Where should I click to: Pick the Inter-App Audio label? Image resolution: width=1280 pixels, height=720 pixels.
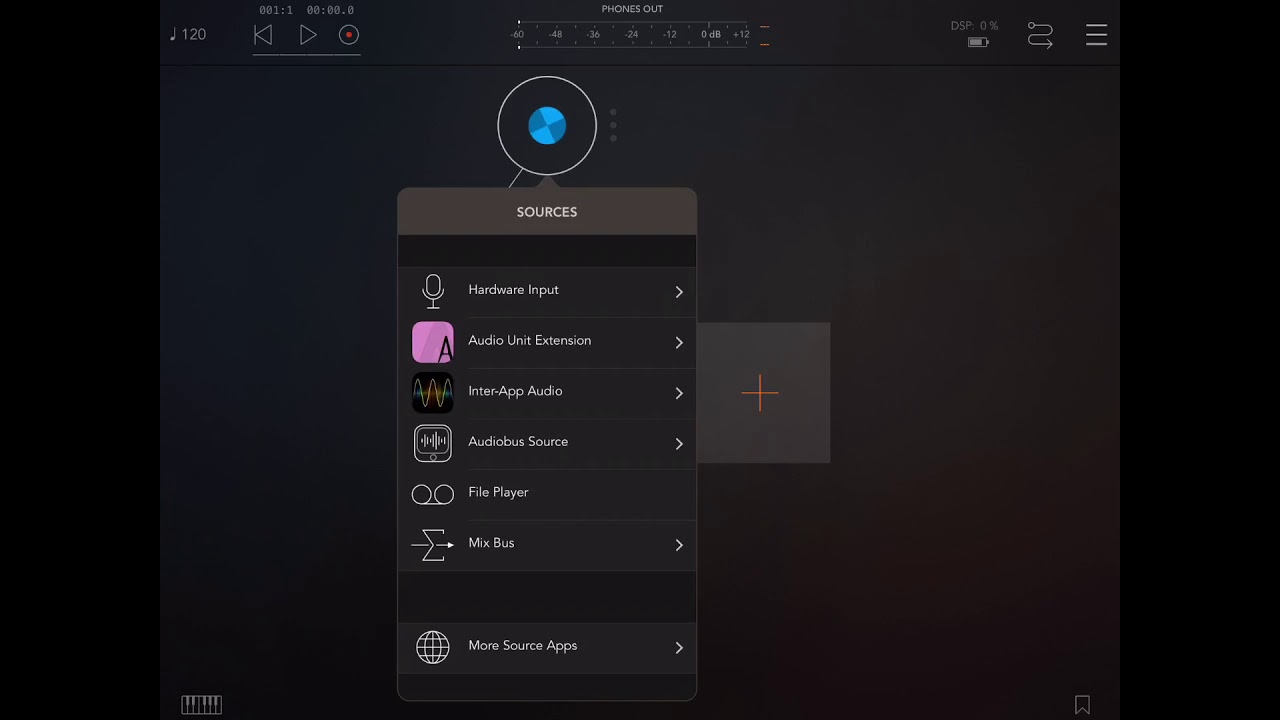515,391
